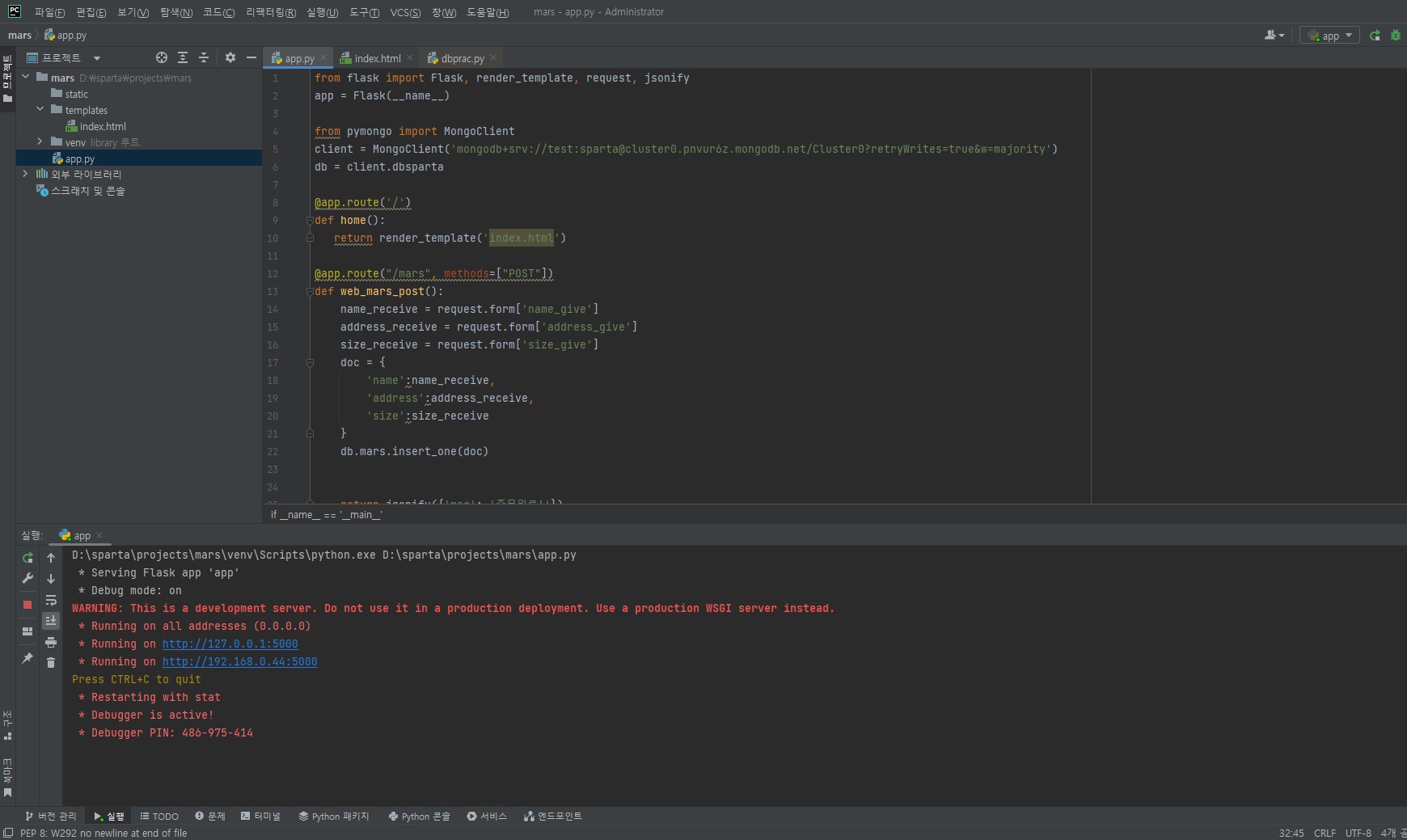Click the status bar tool window toggle icon

coord(8,833)
